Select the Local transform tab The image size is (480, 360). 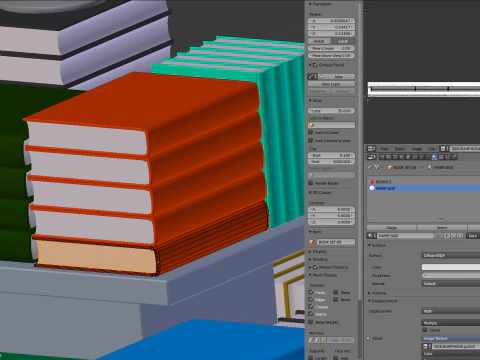click(x=343, y=41)
